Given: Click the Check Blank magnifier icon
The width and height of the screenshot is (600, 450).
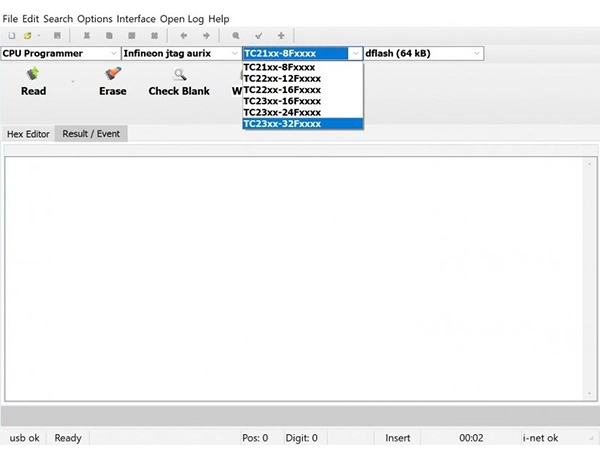Looking at the screenshot, I should pos(179,74).
